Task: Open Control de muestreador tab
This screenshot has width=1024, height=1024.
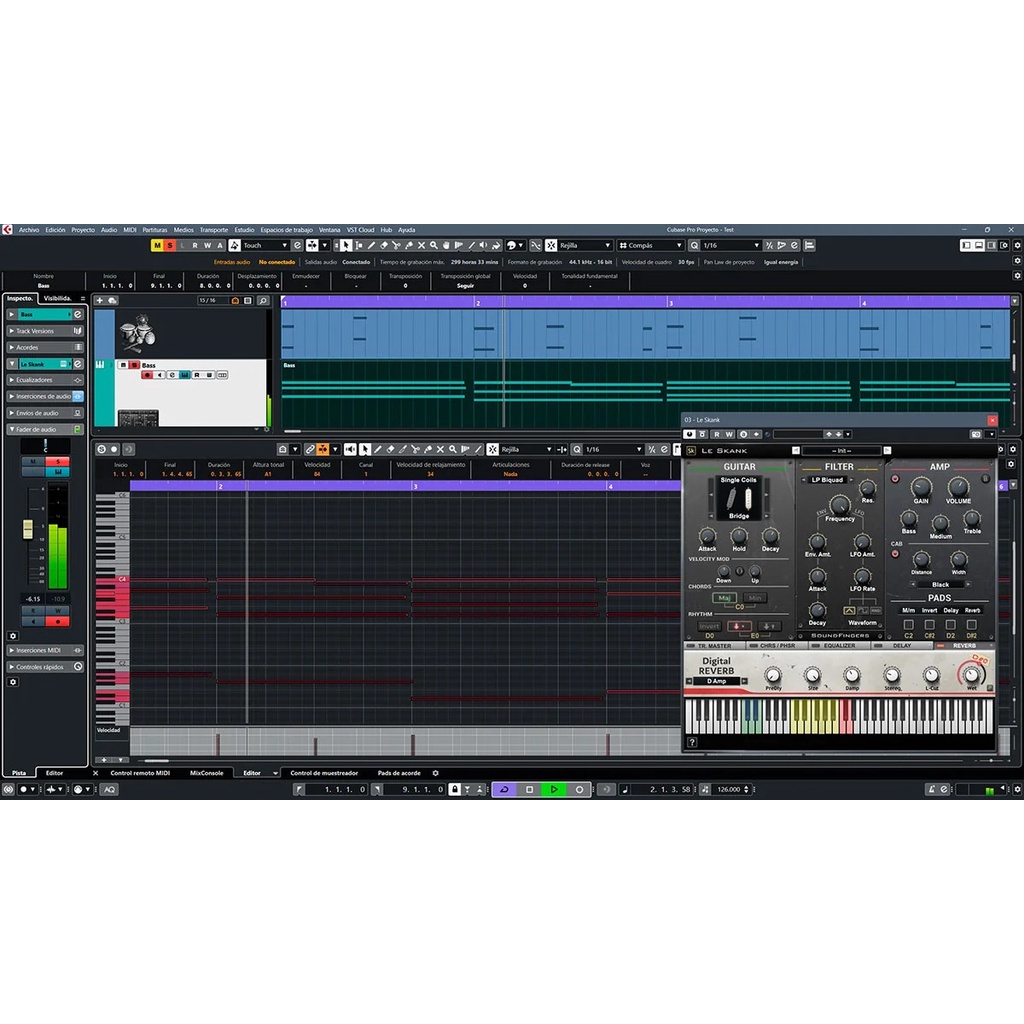Action: 324,773
